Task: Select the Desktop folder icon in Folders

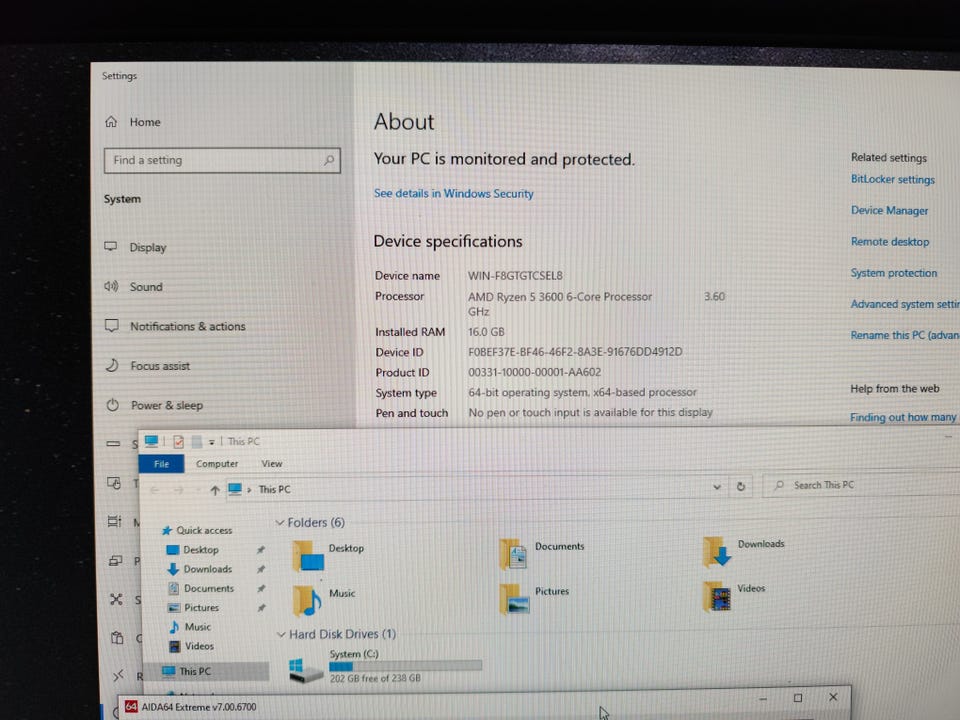Action: (x=309, y=557)
